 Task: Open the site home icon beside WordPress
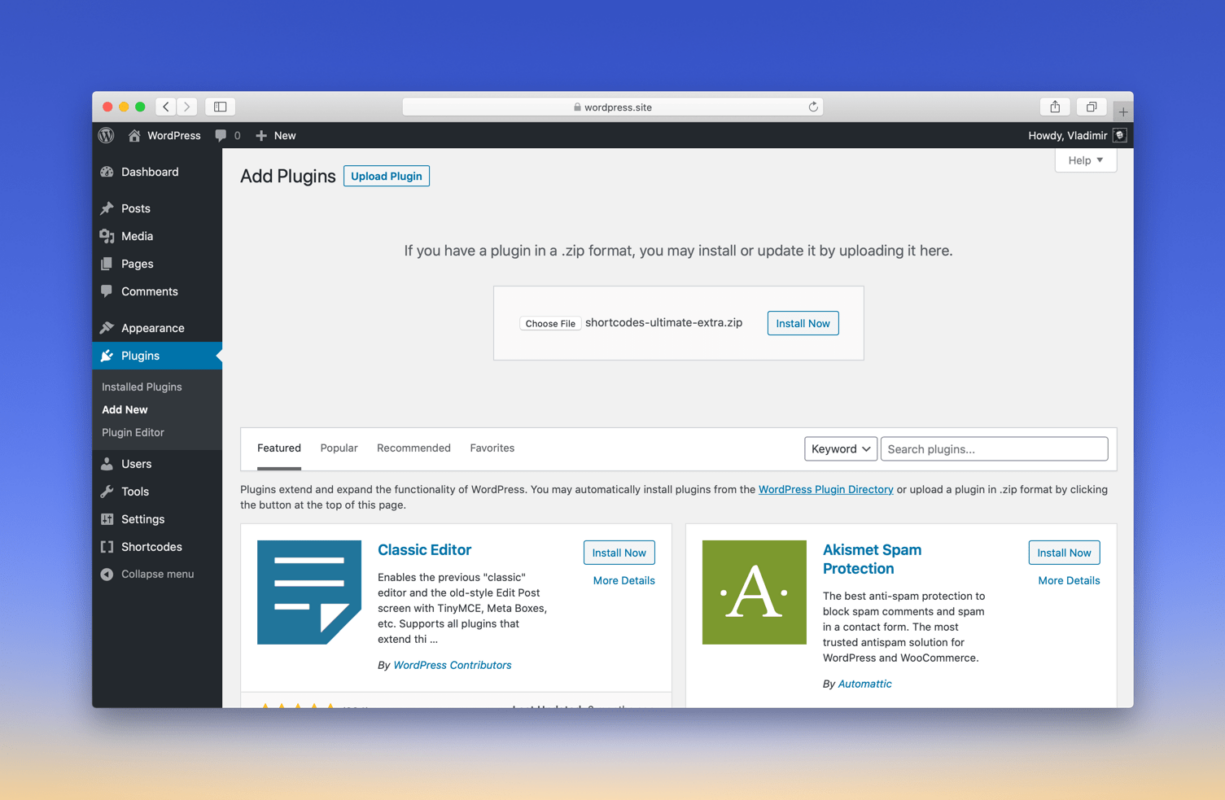tap(134, 135)
